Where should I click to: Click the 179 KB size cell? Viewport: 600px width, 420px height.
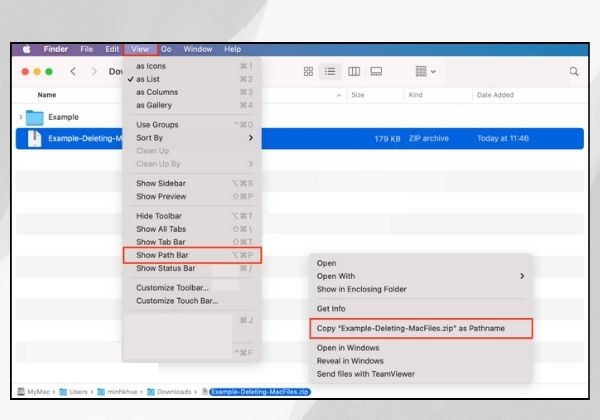coord(387,139)
